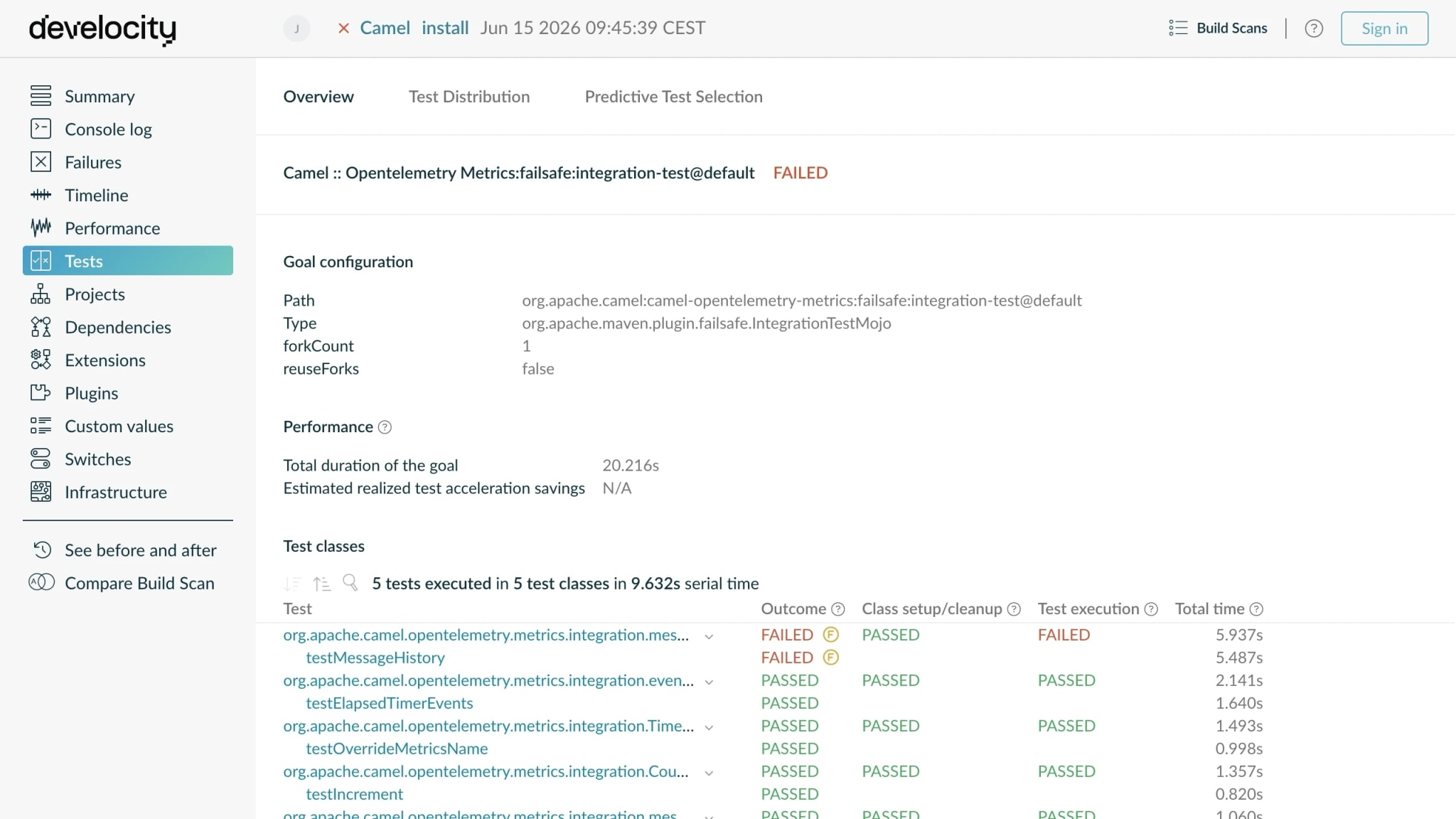Viewport: 1456px width, 819px height.
Task: Click the flaky F badge on testMessageHistory row
Action: [830, 658]
